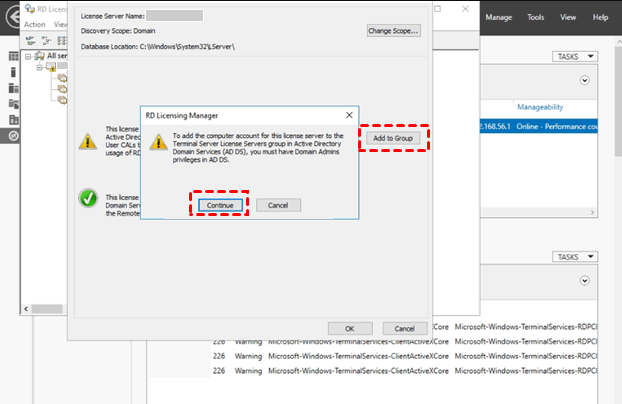Click the green check mark status icon
This screenshot has width=622, height=404.
[88, 198]
